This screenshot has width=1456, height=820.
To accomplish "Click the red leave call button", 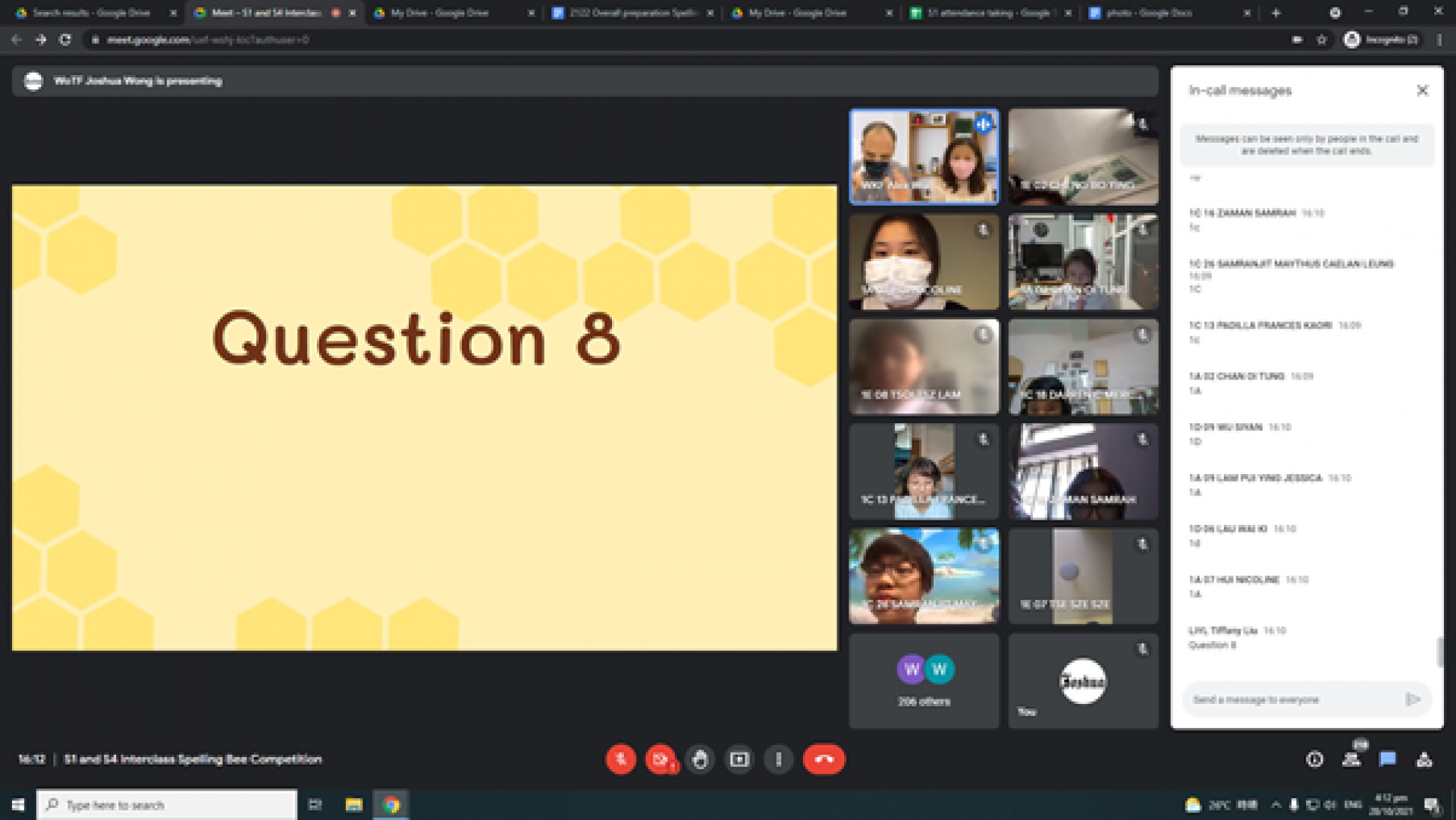I will tap(824, 759).
